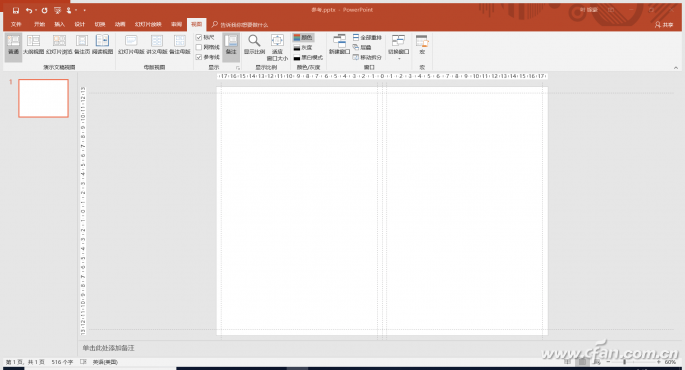Click the 60% zoom level
The image size is (685, 370).
pyautogui.click(x=670, y=362)
